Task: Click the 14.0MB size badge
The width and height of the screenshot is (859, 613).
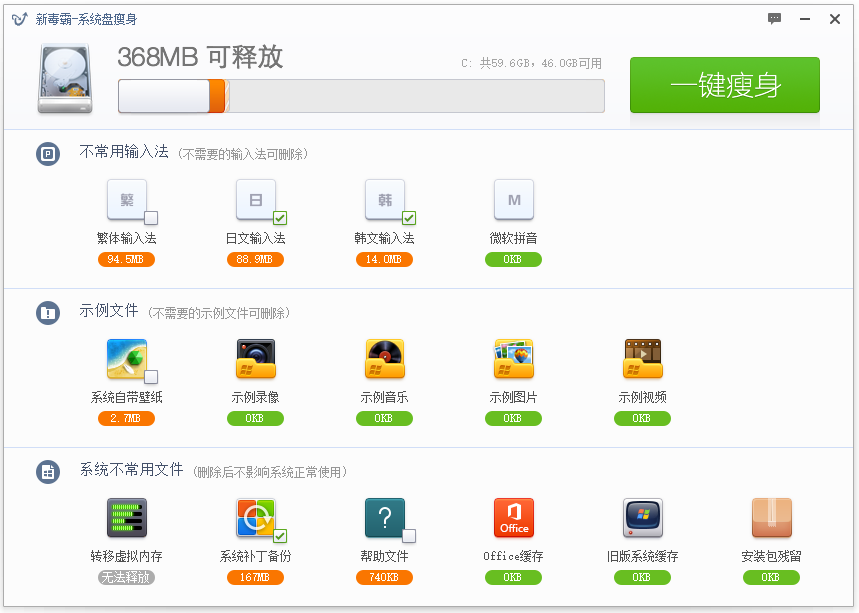Action: click(385, 259)
